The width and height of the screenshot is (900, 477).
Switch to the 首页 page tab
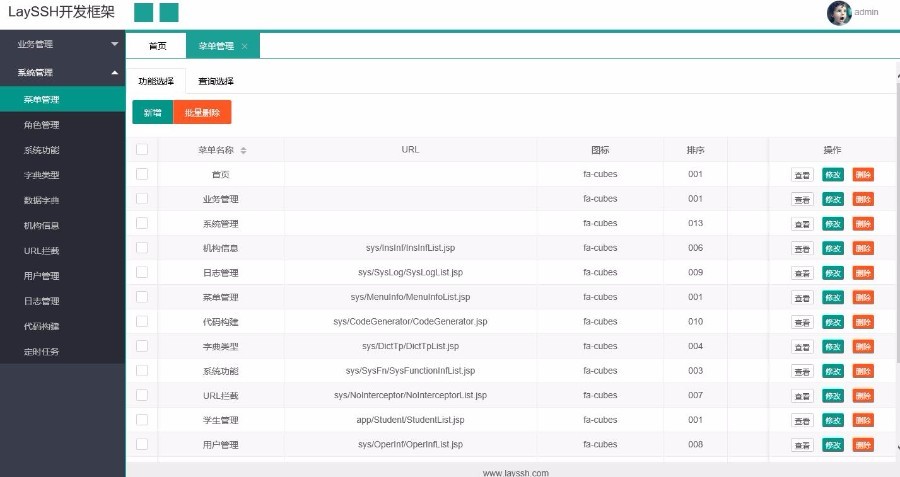pos(157,46)
